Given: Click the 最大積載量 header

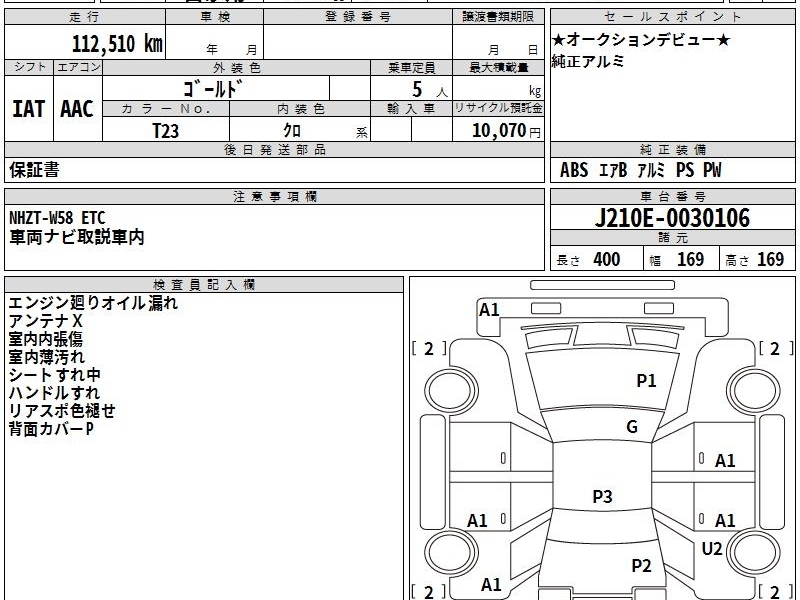Looking at the screenshot, I should click(x=498, y=67).
